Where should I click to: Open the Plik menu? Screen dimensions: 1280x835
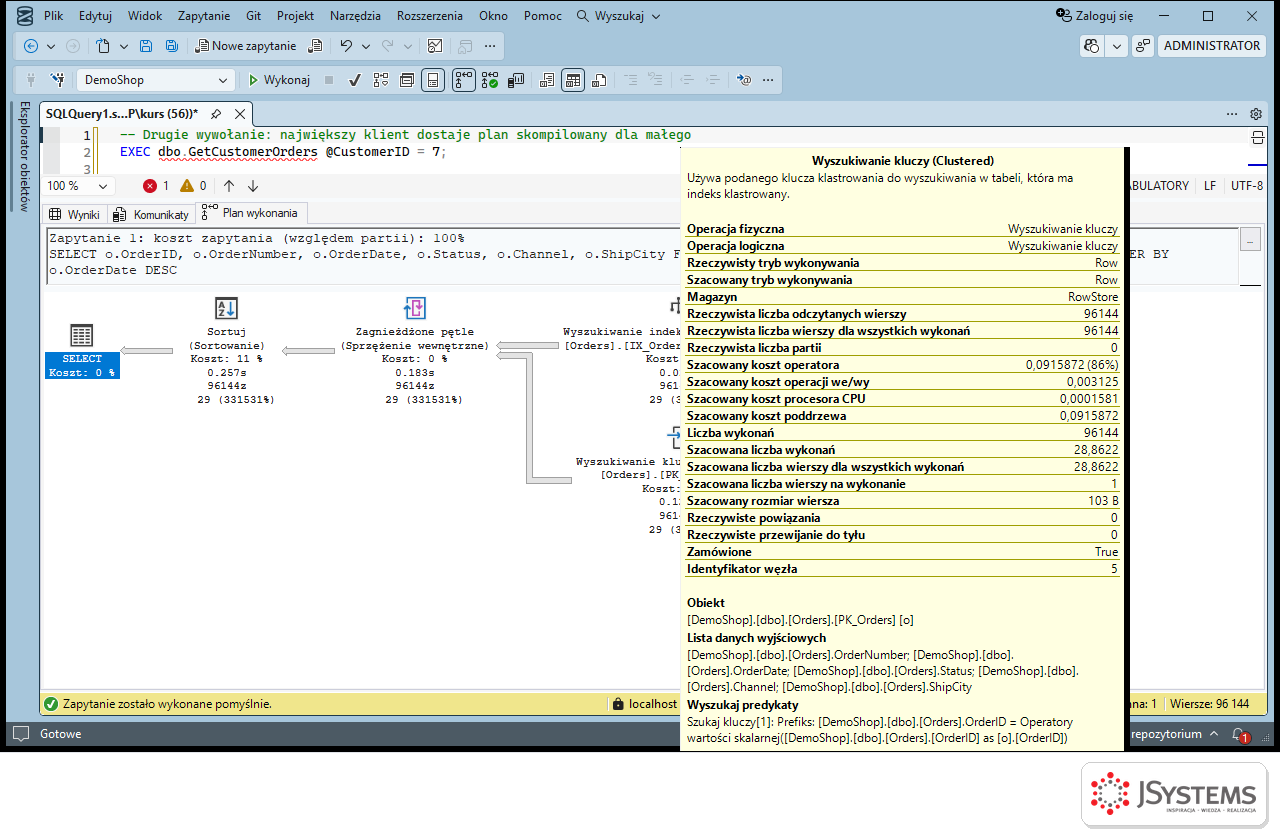click(54, 16)
